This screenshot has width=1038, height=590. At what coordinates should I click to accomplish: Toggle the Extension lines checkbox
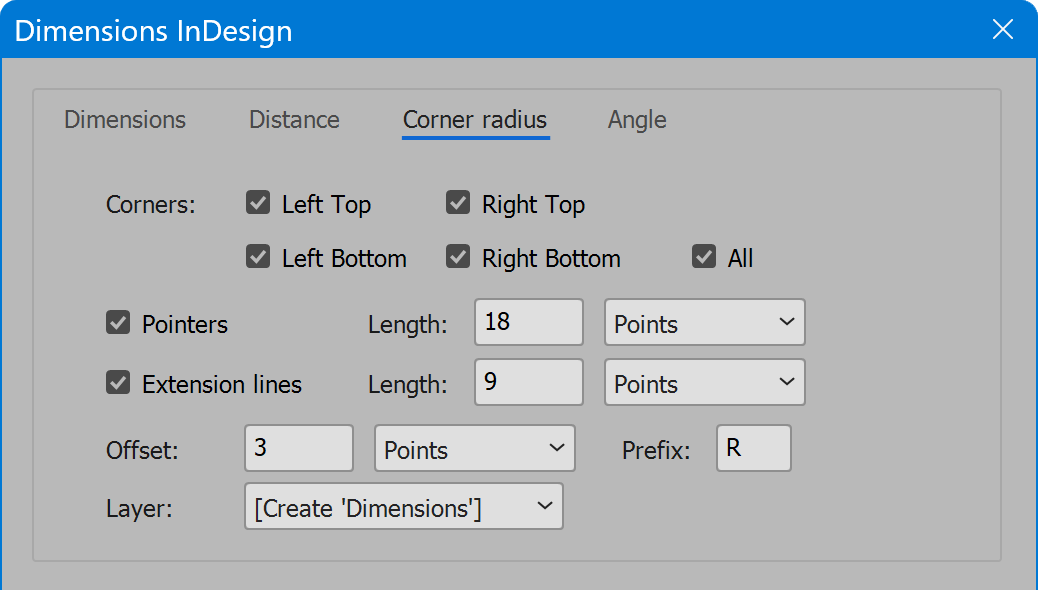118,382
